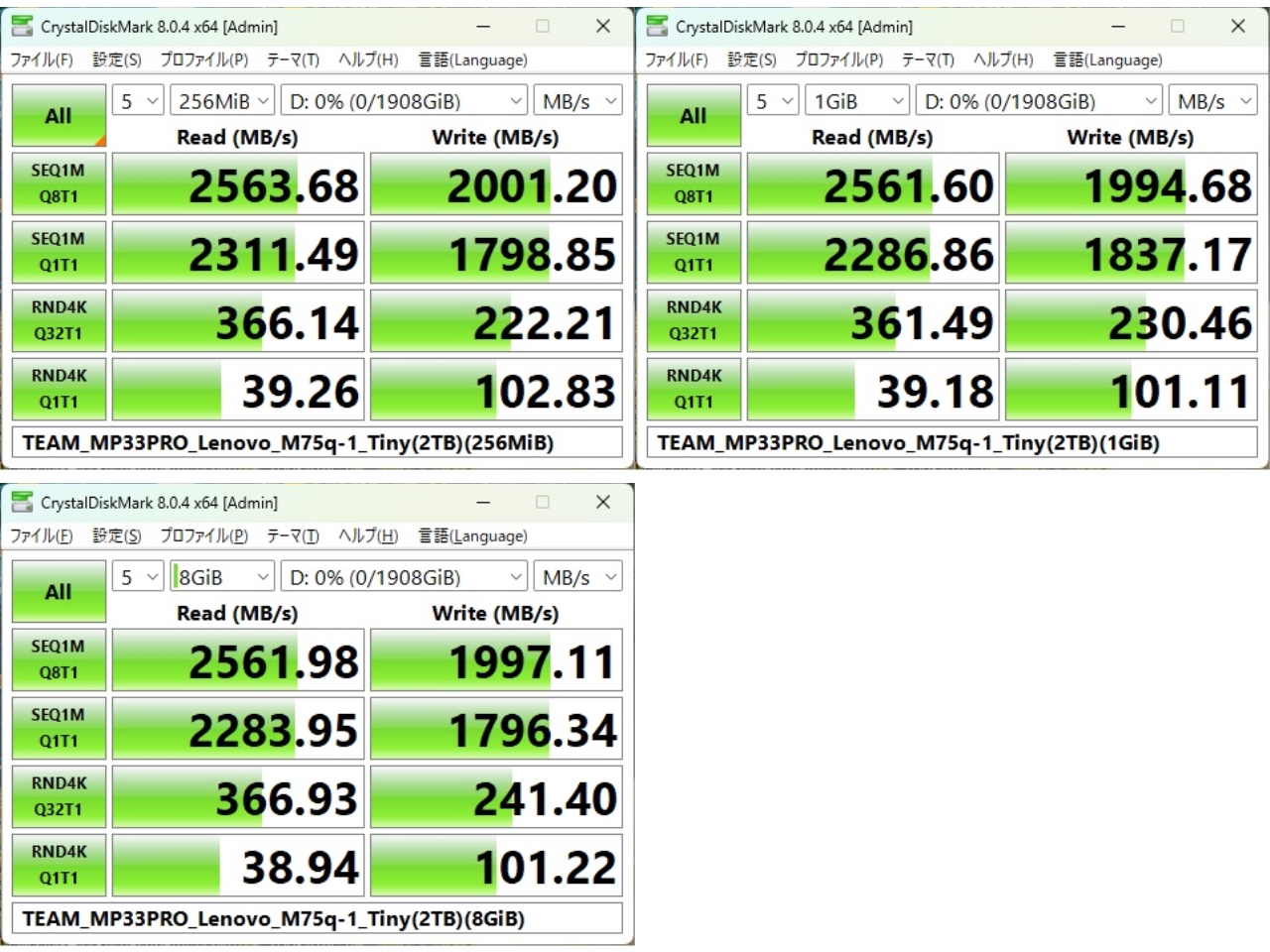
Task: Open test count dropdown in 8GiB window
Action: 138,577
